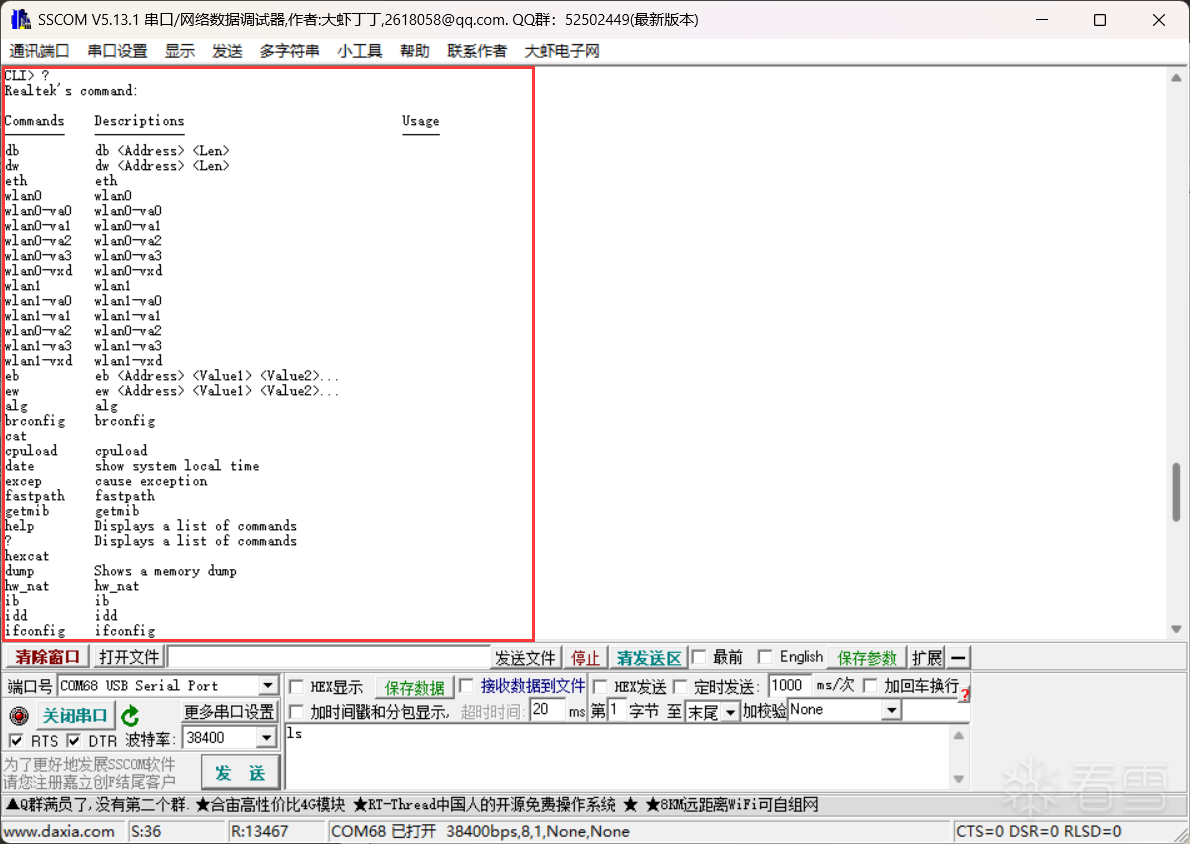Click the 停止 button
The width and height of the screenshot is (1190, 844).
pyautogui.click(x=585, y=657)
